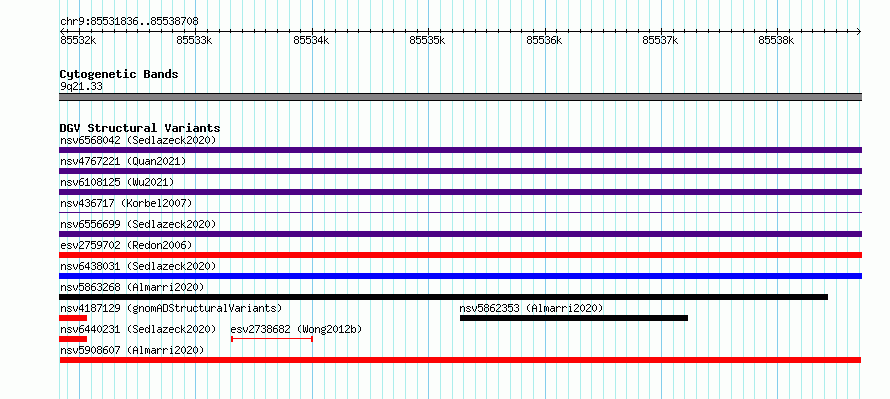Screen dimensions: 890x399
Task: Select the red bracketed line under esv2738682
Action: click(272, 339)
